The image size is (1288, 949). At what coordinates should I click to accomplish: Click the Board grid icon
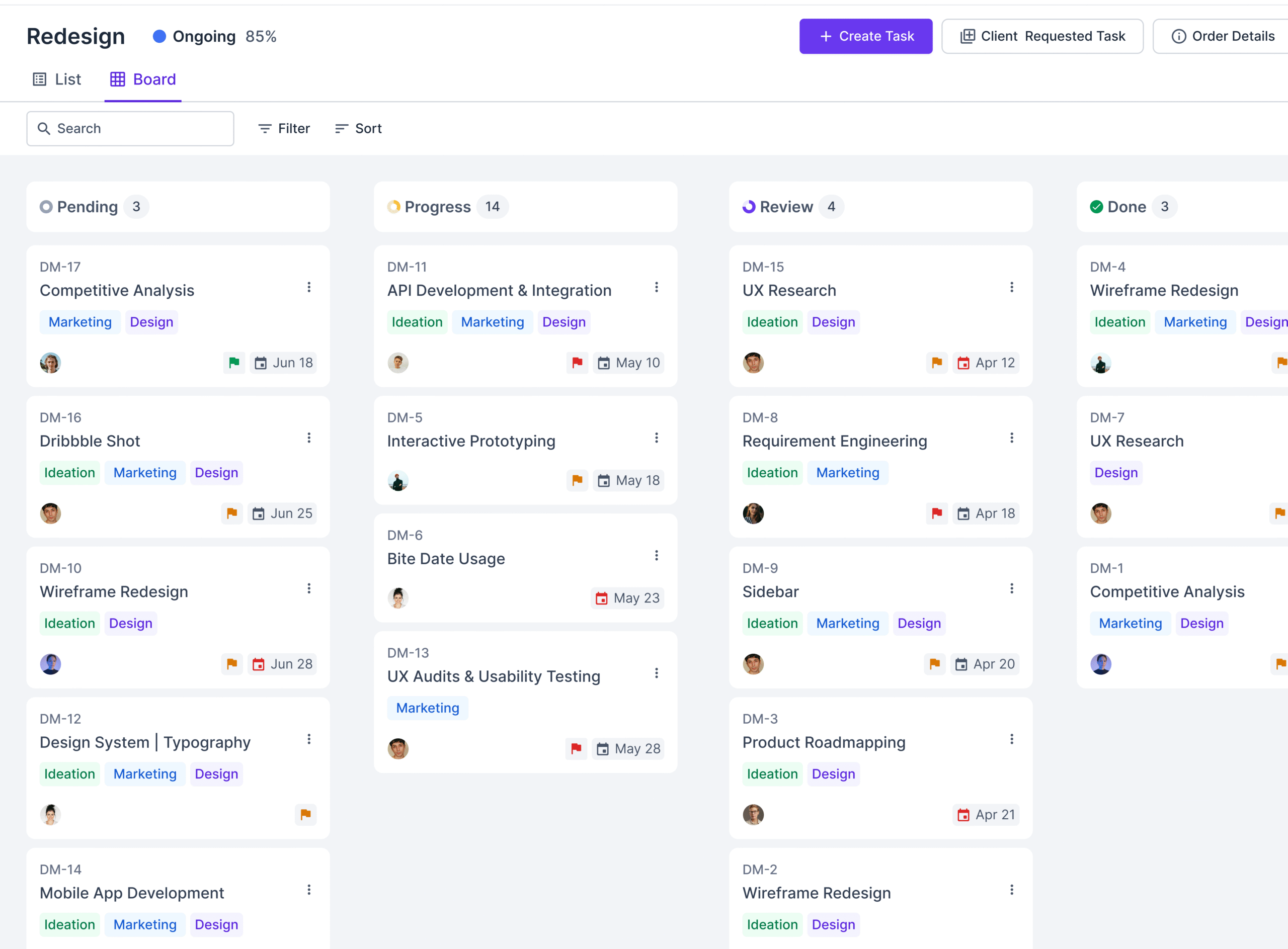tap(117, 78)
